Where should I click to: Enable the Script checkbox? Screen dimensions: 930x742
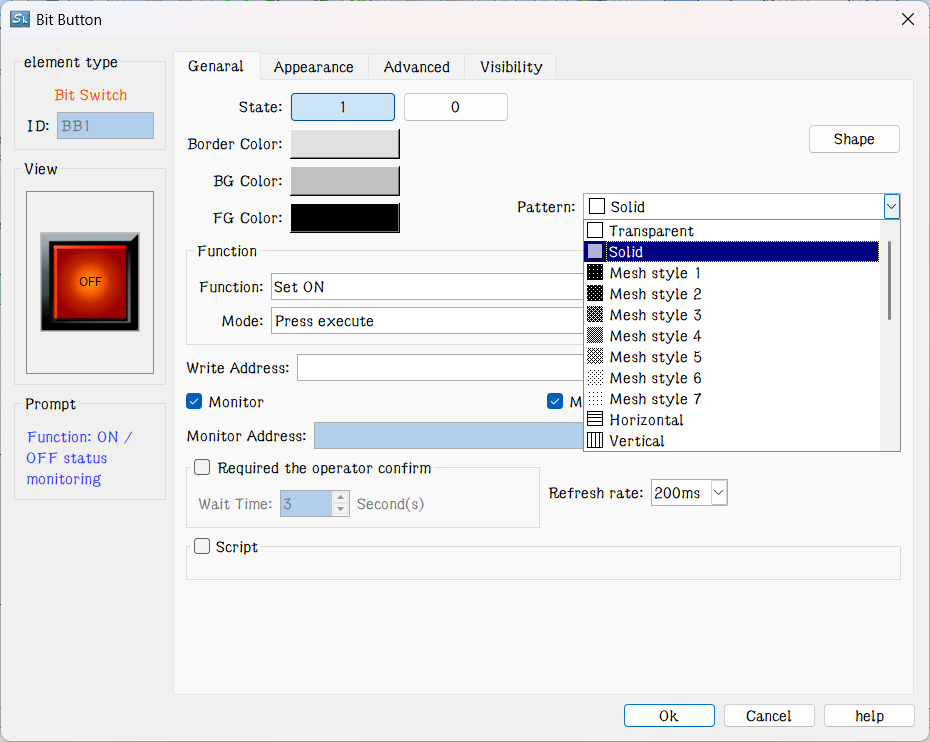click(202, 547)
